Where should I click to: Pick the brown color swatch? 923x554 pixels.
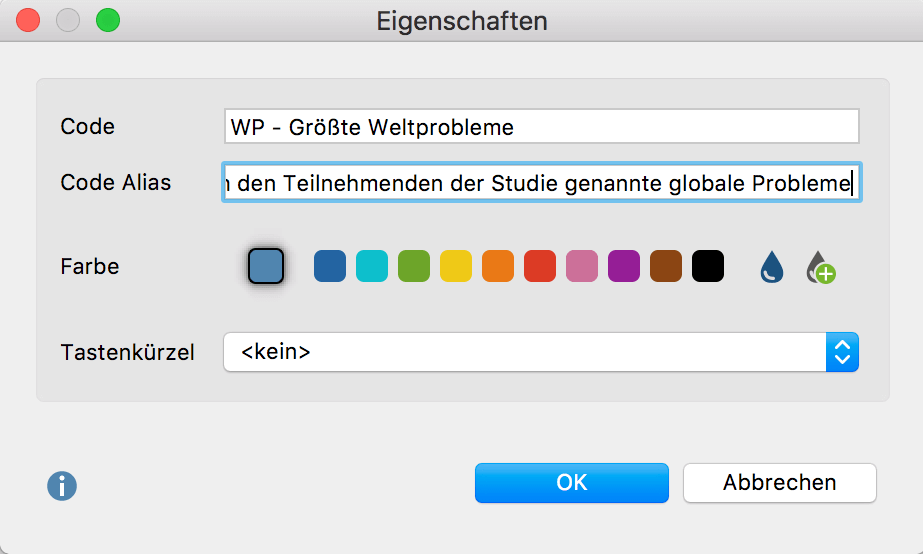(666, 266)
